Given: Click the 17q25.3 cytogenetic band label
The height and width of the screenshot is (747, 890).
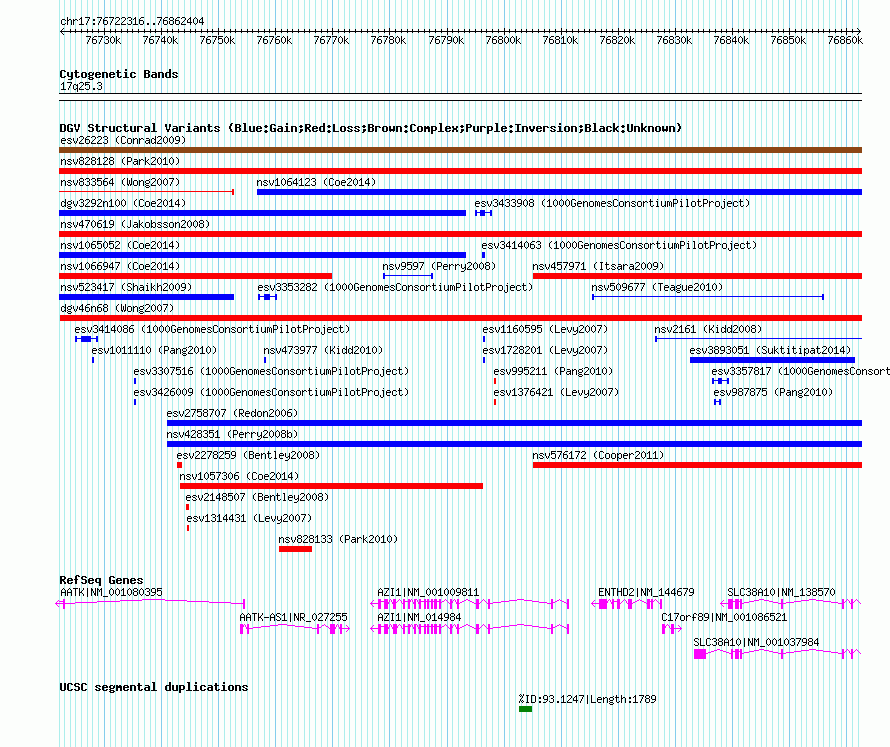Looking at the screenshot, I should pos(81,86).
